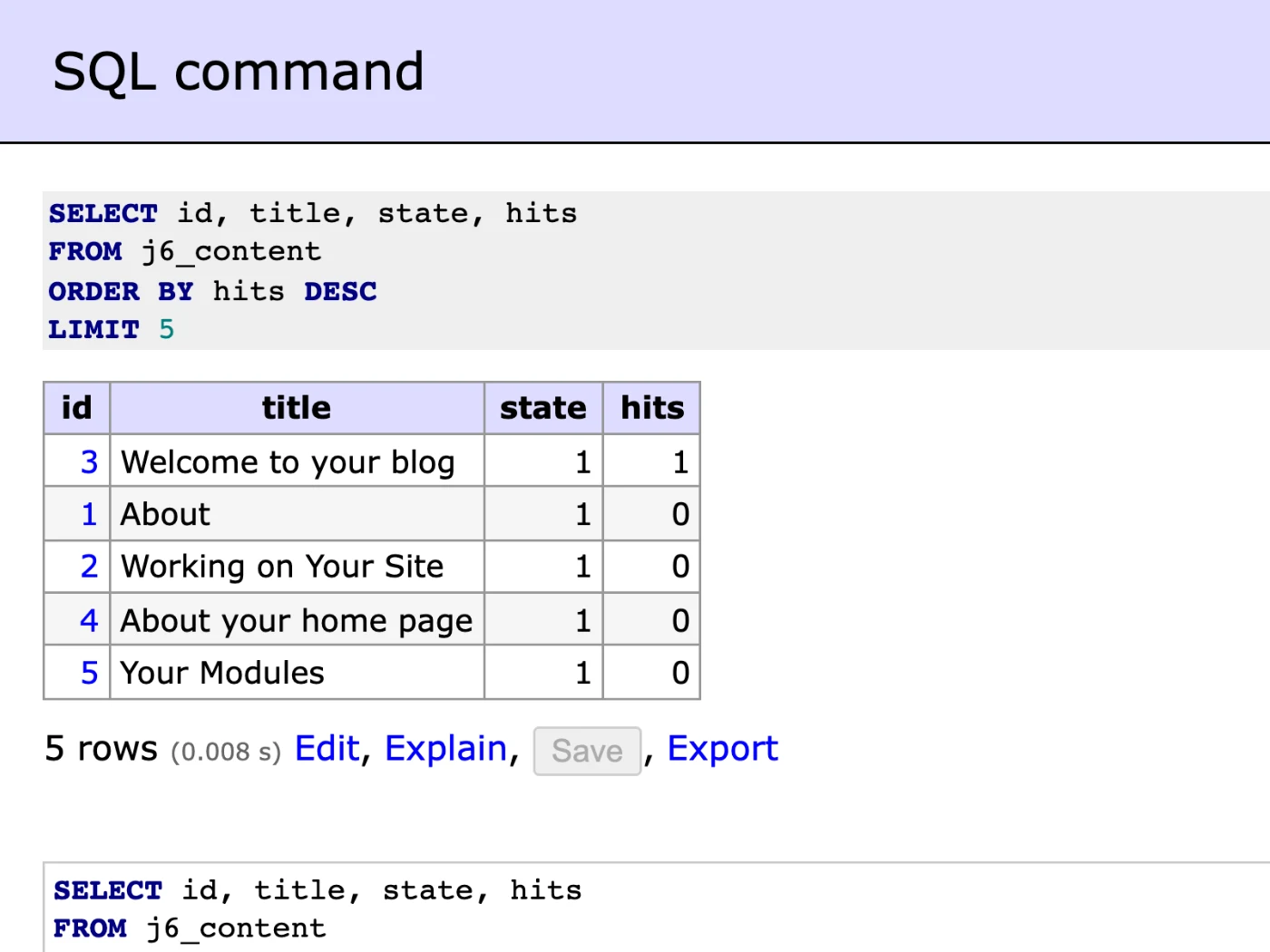Click 'ORDER BY hits DESC' in the executed query

[212, 291]
